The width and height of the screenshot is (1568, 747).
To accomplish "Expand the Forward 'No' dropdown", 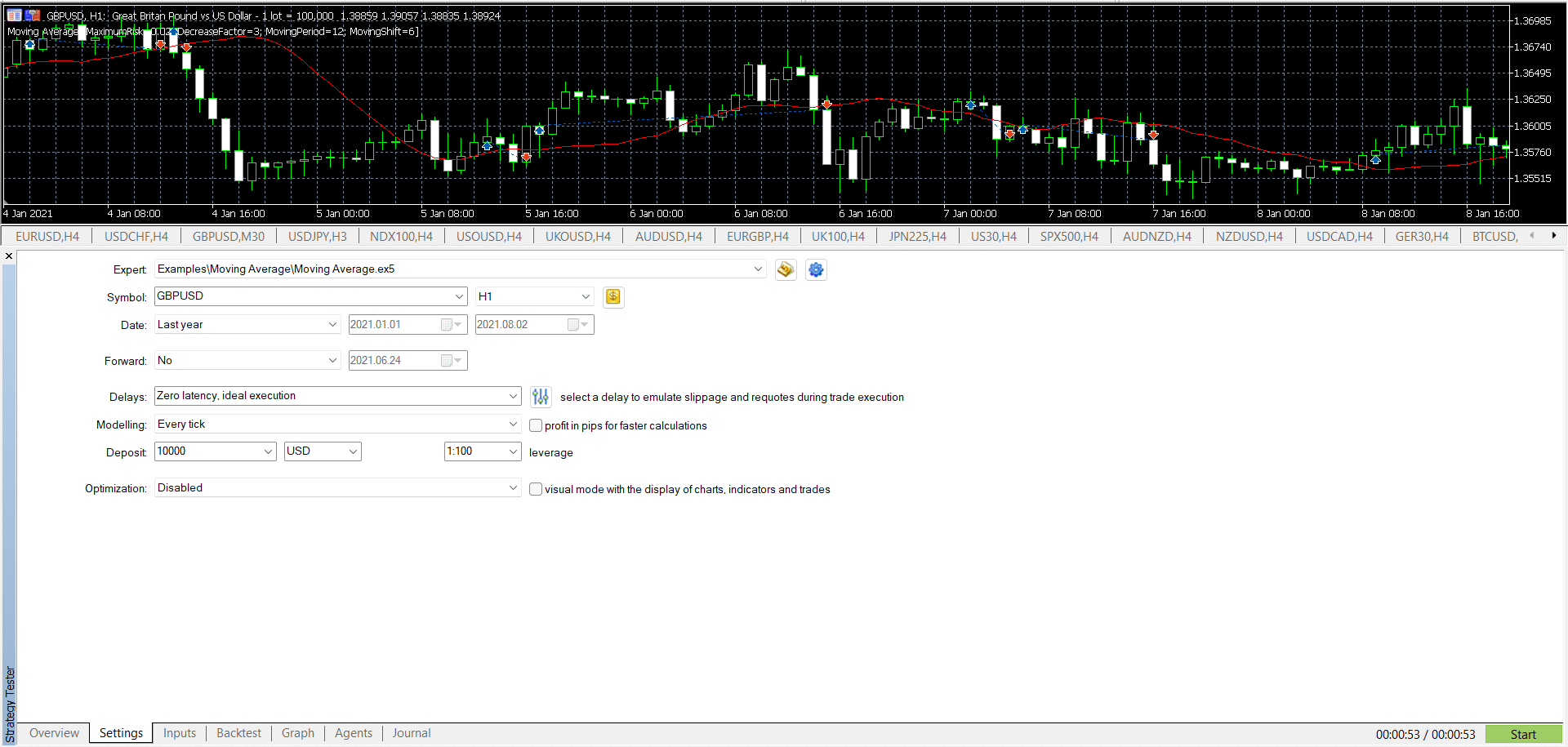I will point(332,360).
